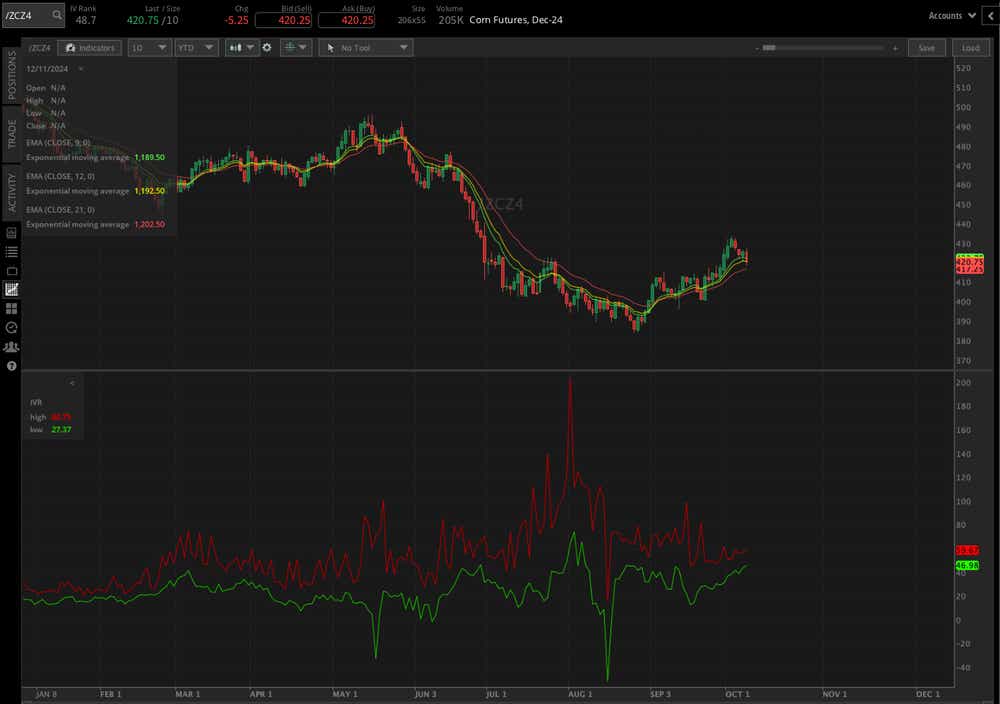The width and height of the screenshot is (1000, 704).
Task: Click the AUG 1 date axis label
Action: (x=580, y=694)
